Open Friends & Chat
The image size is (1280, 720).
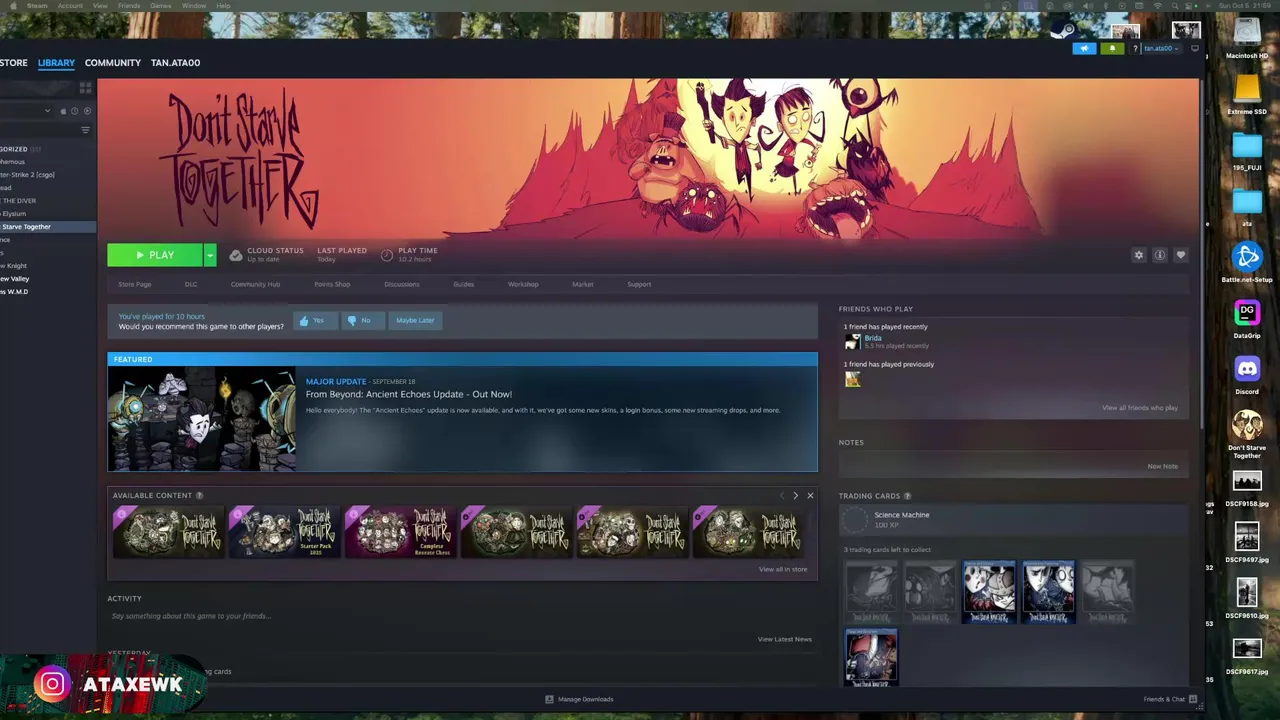click(1170, 699)
